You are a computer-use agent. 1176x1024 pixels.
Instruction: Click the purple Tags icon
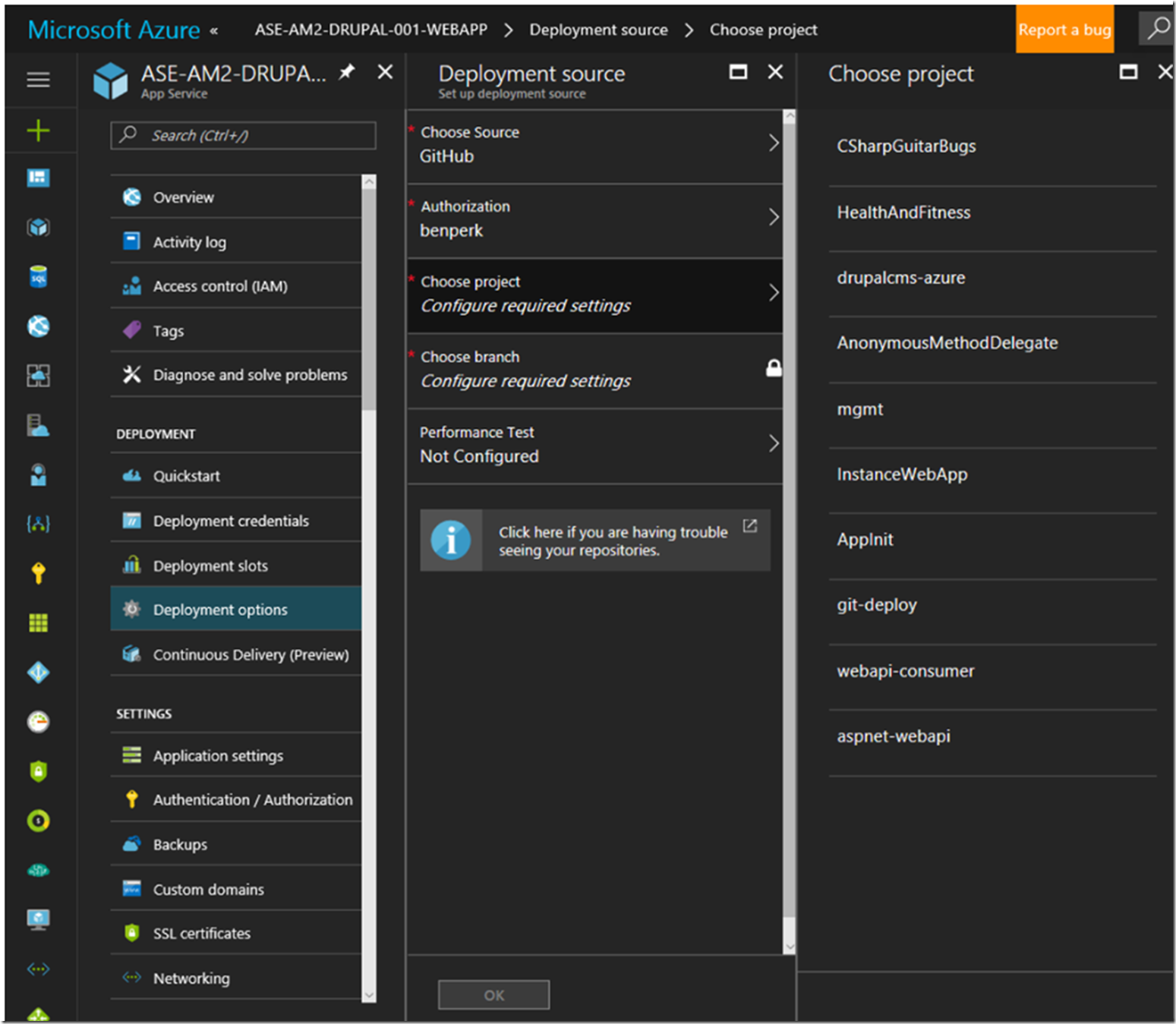[x=132, y=330]
